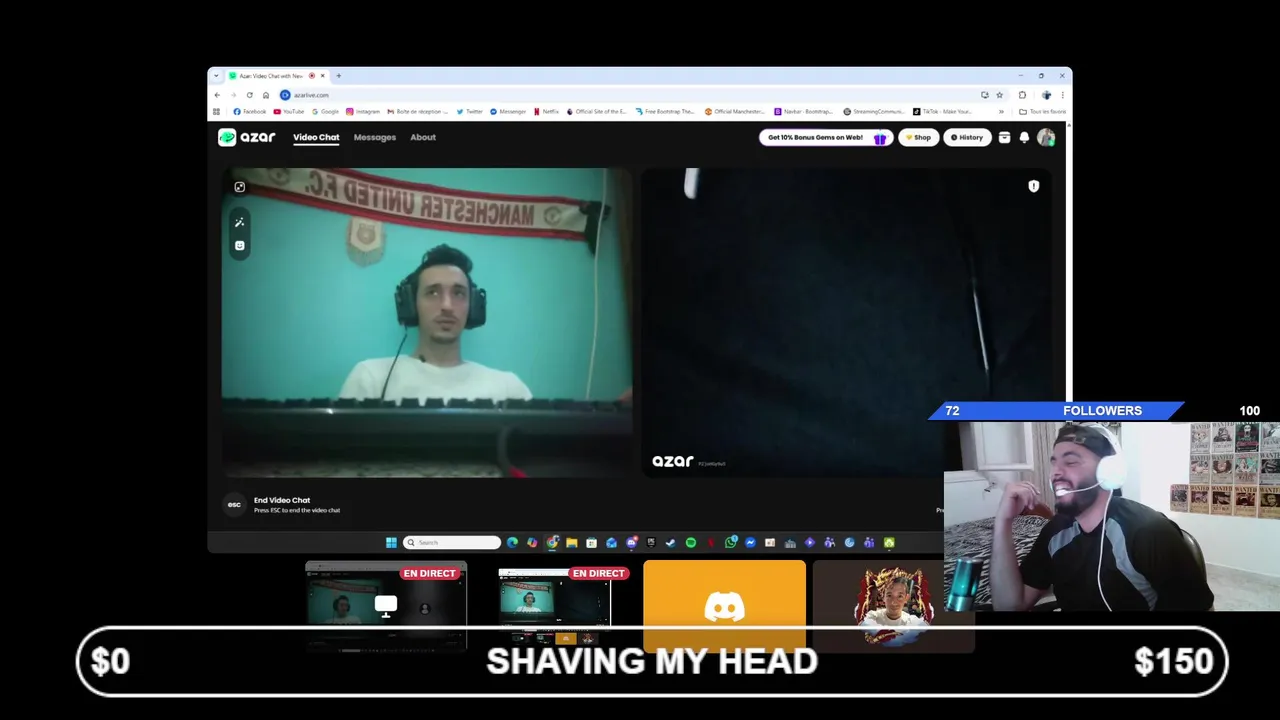Image resolution: width=1280 pixels, height=720 pixels.
Task: Open the orange Discord card
Action: (724, 606)
